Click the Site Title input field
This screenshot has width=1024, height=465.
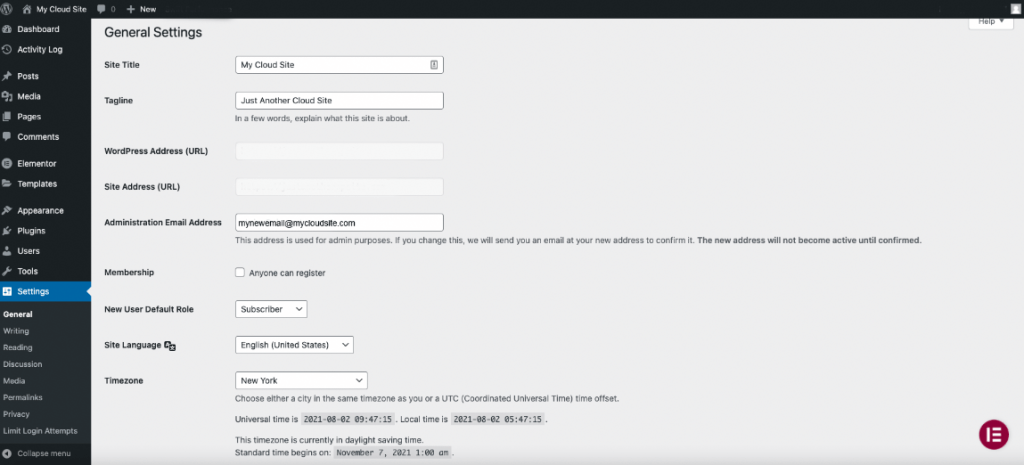[339, 65]
